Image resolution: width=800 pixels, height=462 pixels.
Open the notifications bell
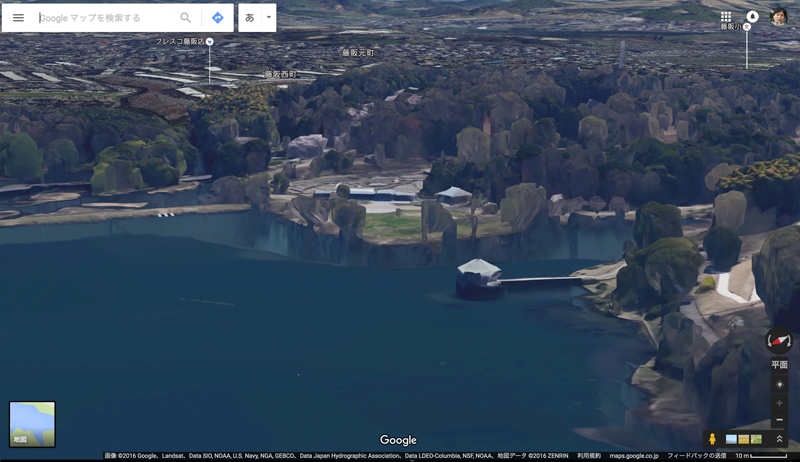(x=752, y=17)
